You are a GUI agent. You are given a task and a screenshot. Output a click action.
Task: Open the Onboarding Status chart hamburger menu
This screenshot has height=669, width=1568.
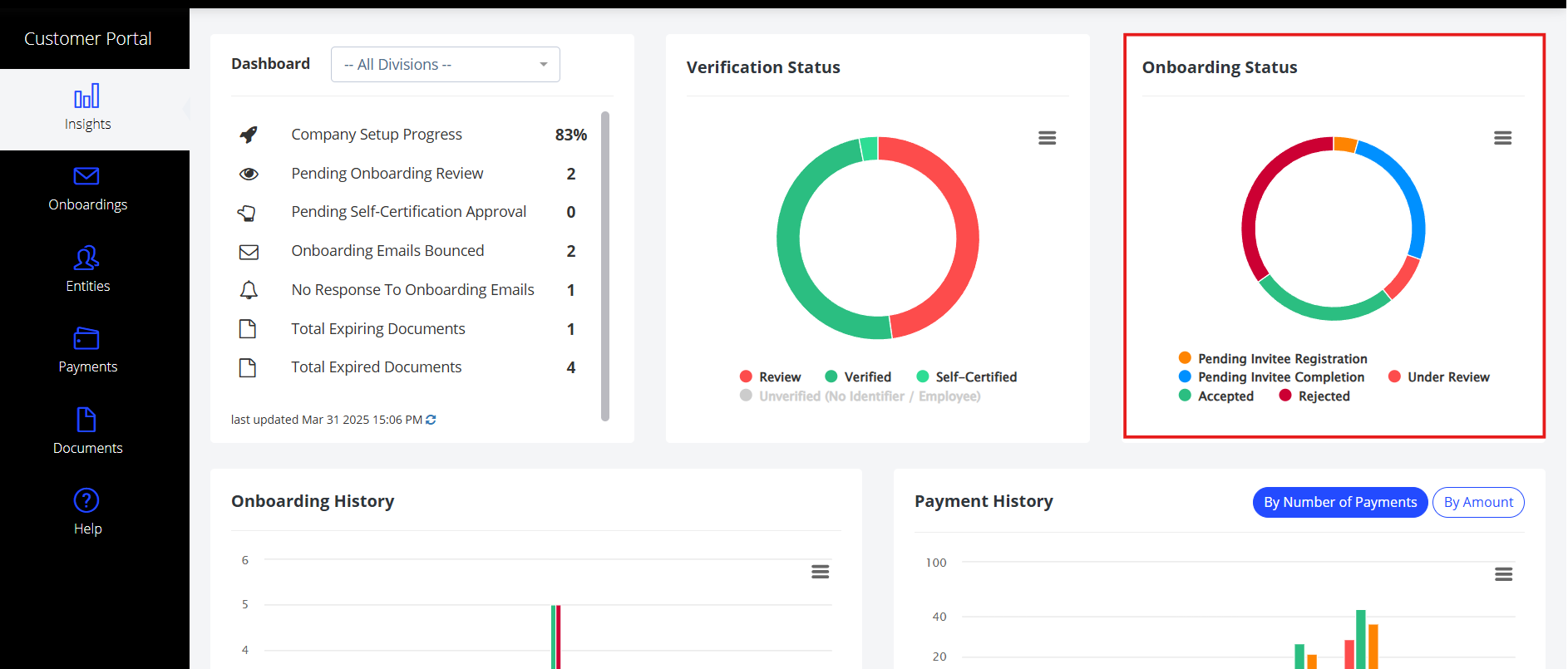pos(1503,138)
